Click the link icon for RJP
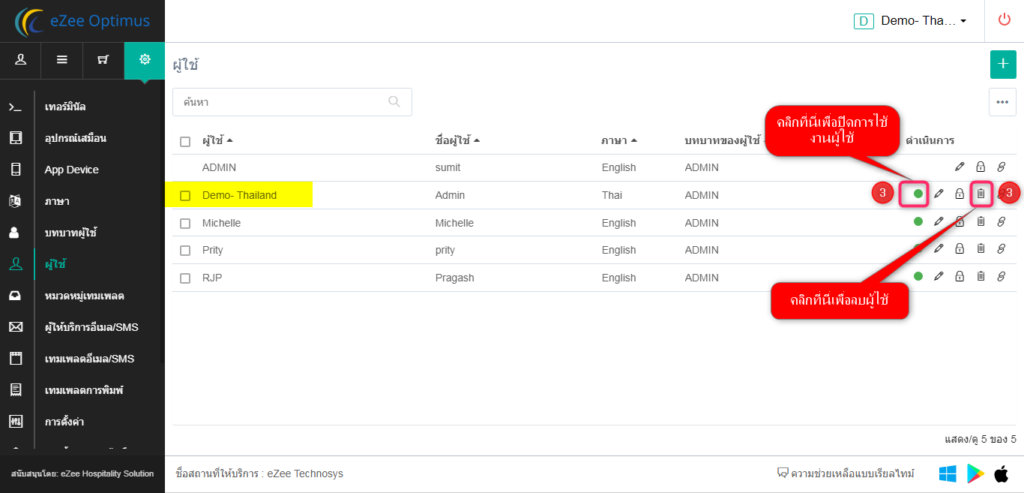The width and height of the screenshot is (1024, 493). coord(1001,276)
